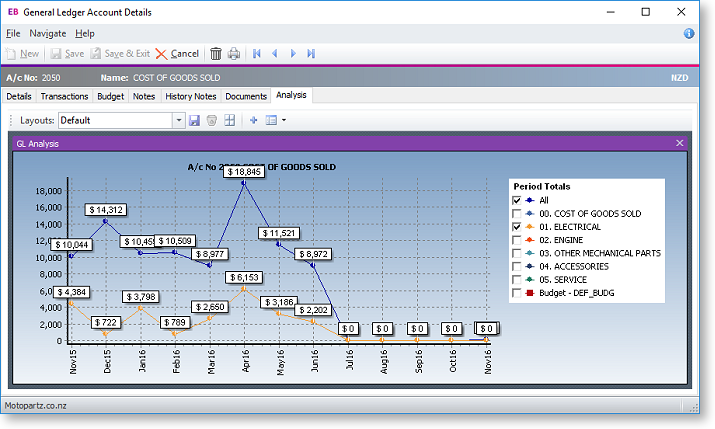Click the blue info help icon
This screenshot has height=429, width=715.
tap(689, 33)
